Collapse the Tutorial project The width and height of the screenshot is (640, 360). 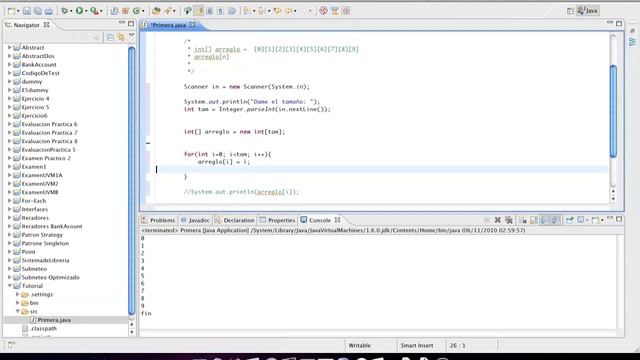point(9,286)
